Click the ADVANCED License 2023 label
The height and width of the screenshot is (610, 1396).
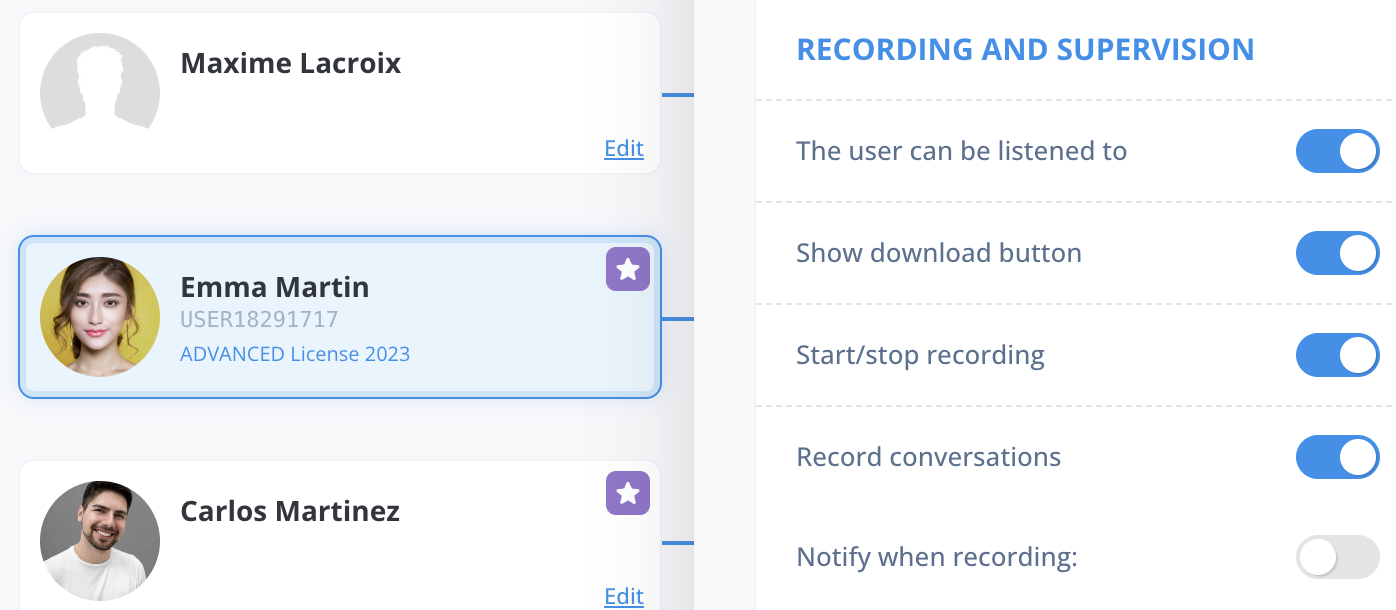click(x=295, y=354)
